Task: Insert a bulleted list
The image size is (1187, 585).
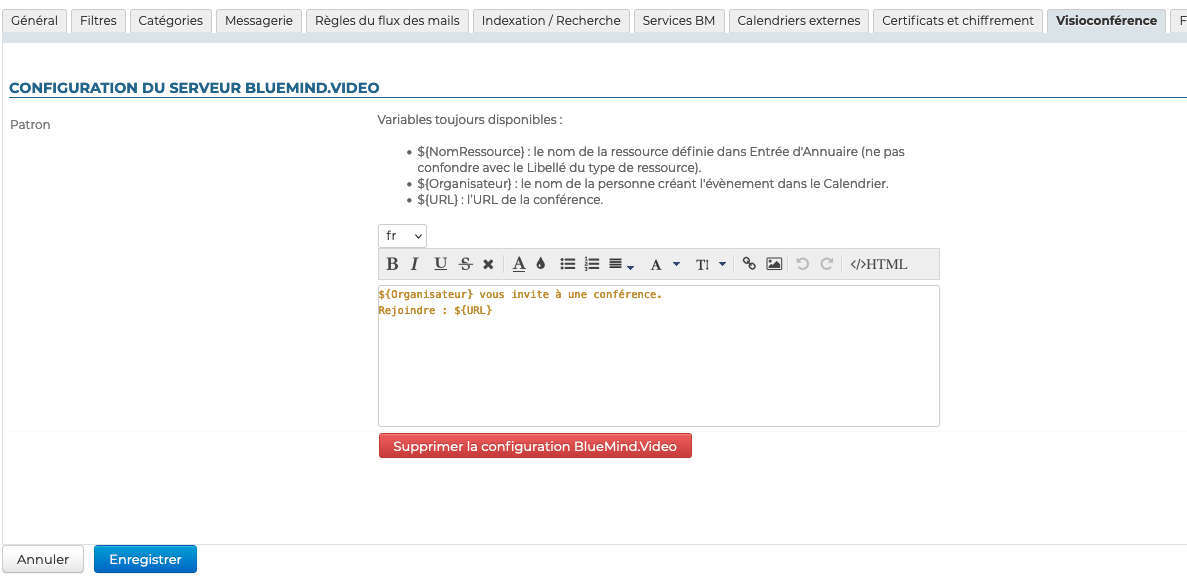Action: 567,264
